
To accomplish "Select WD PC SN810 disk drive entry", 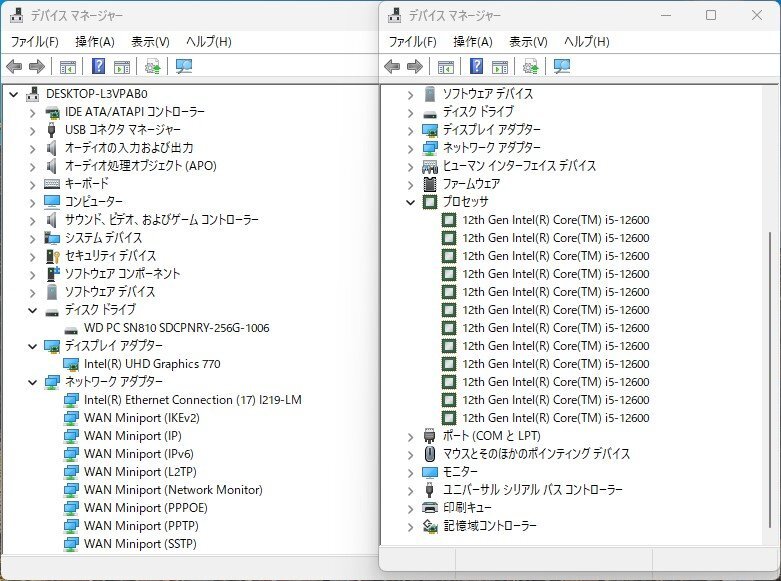I will tap(176, 328).
